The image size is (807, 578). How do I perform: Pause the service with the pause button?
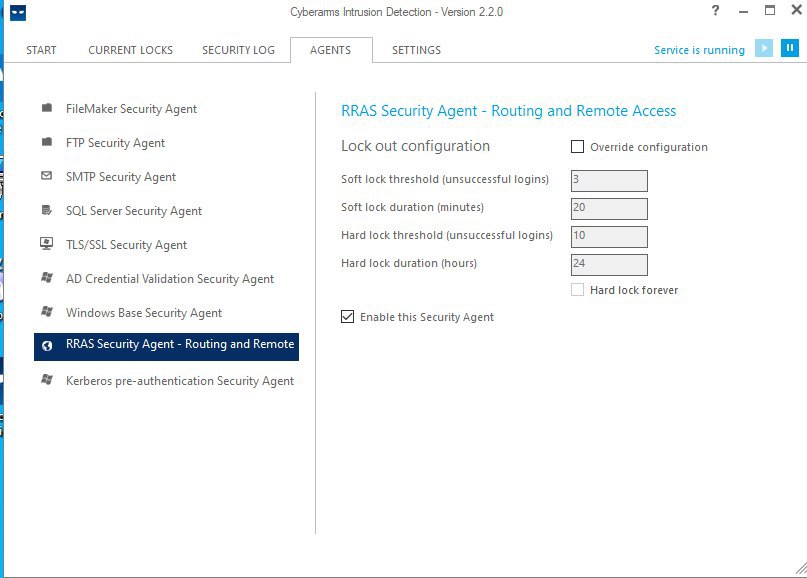click(790, 48)
